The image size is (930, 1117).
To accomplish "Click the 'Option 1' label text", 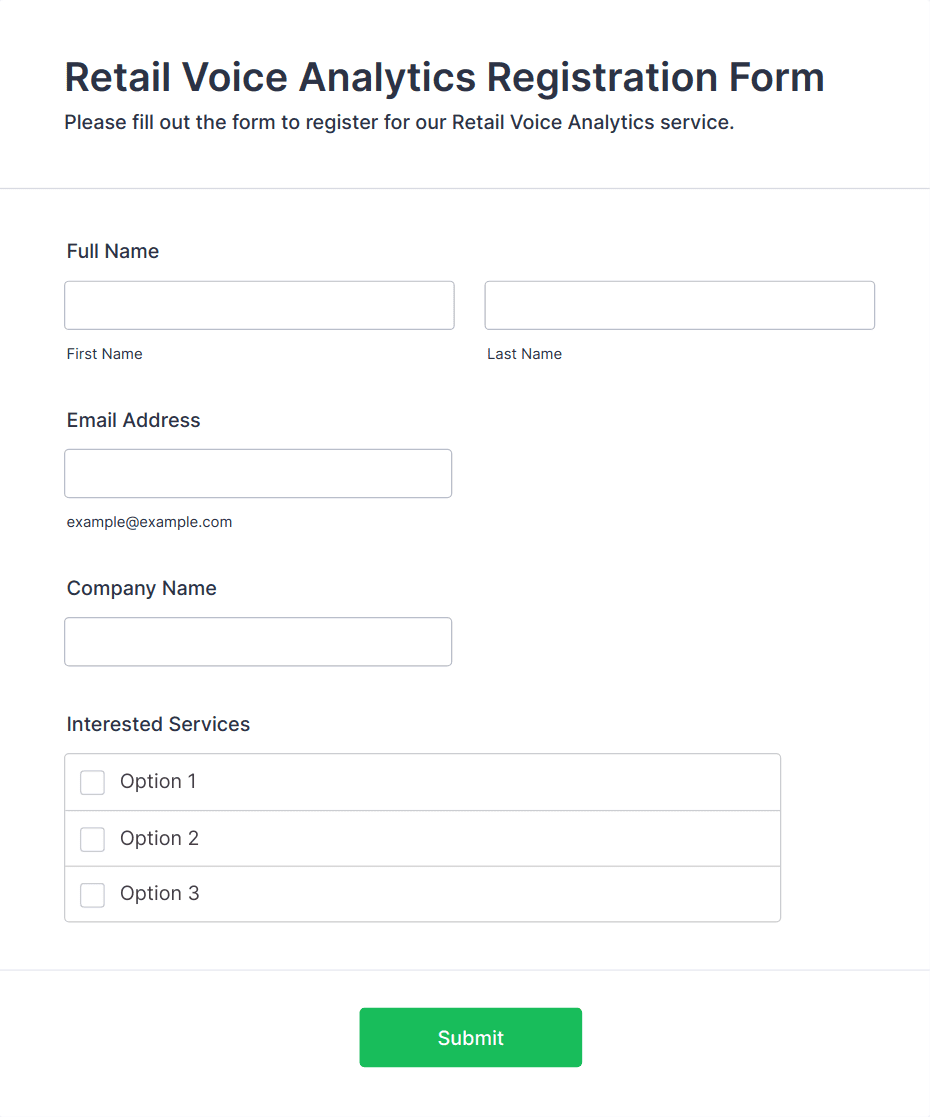I will click(x=158, y=781).
